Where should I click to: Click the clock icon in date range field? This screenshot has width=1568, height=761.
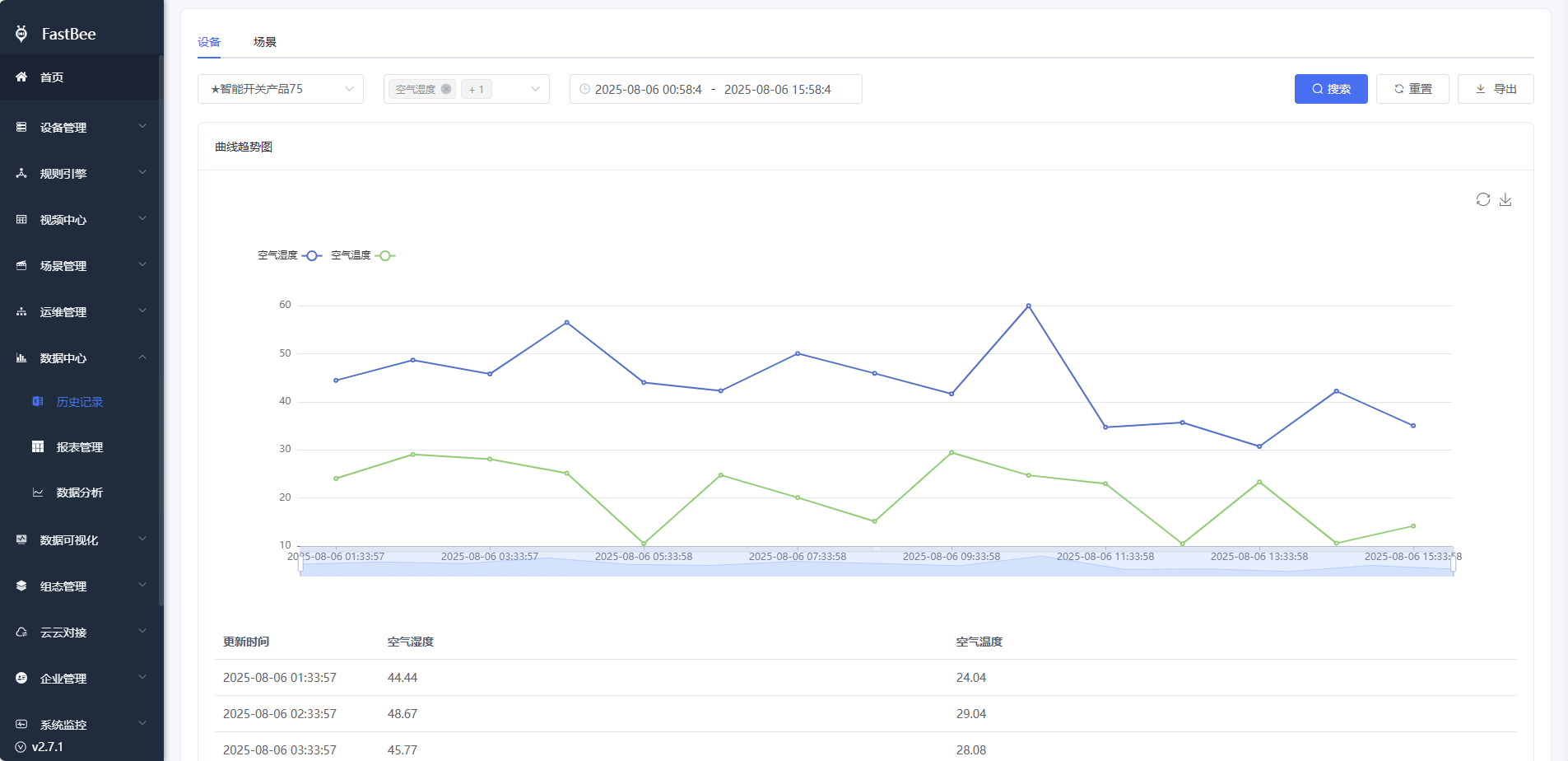584,89
